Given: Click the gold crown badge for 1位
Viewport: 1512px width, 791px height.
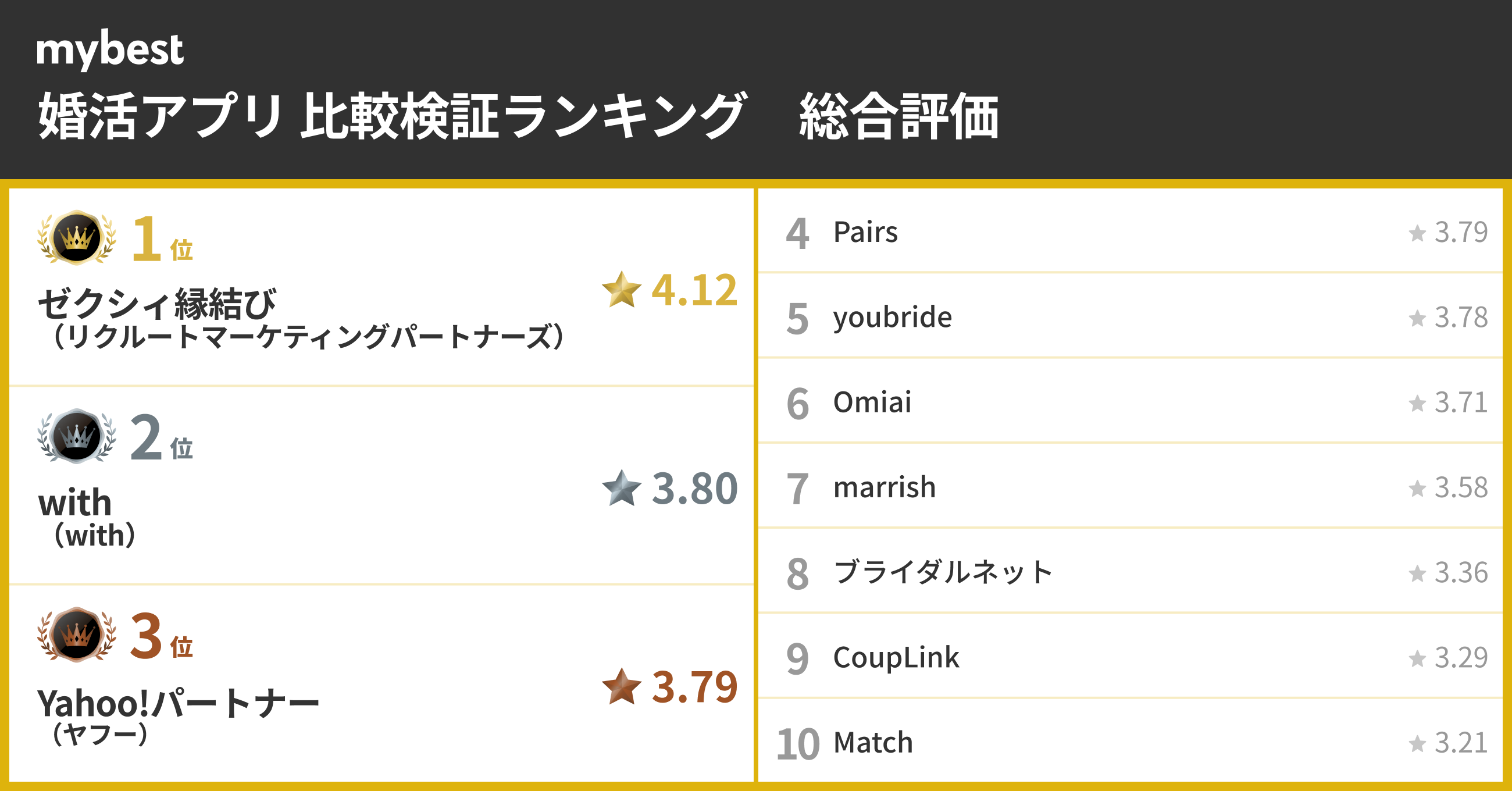Looking at the screenshot, I should [x=76, y=238].
